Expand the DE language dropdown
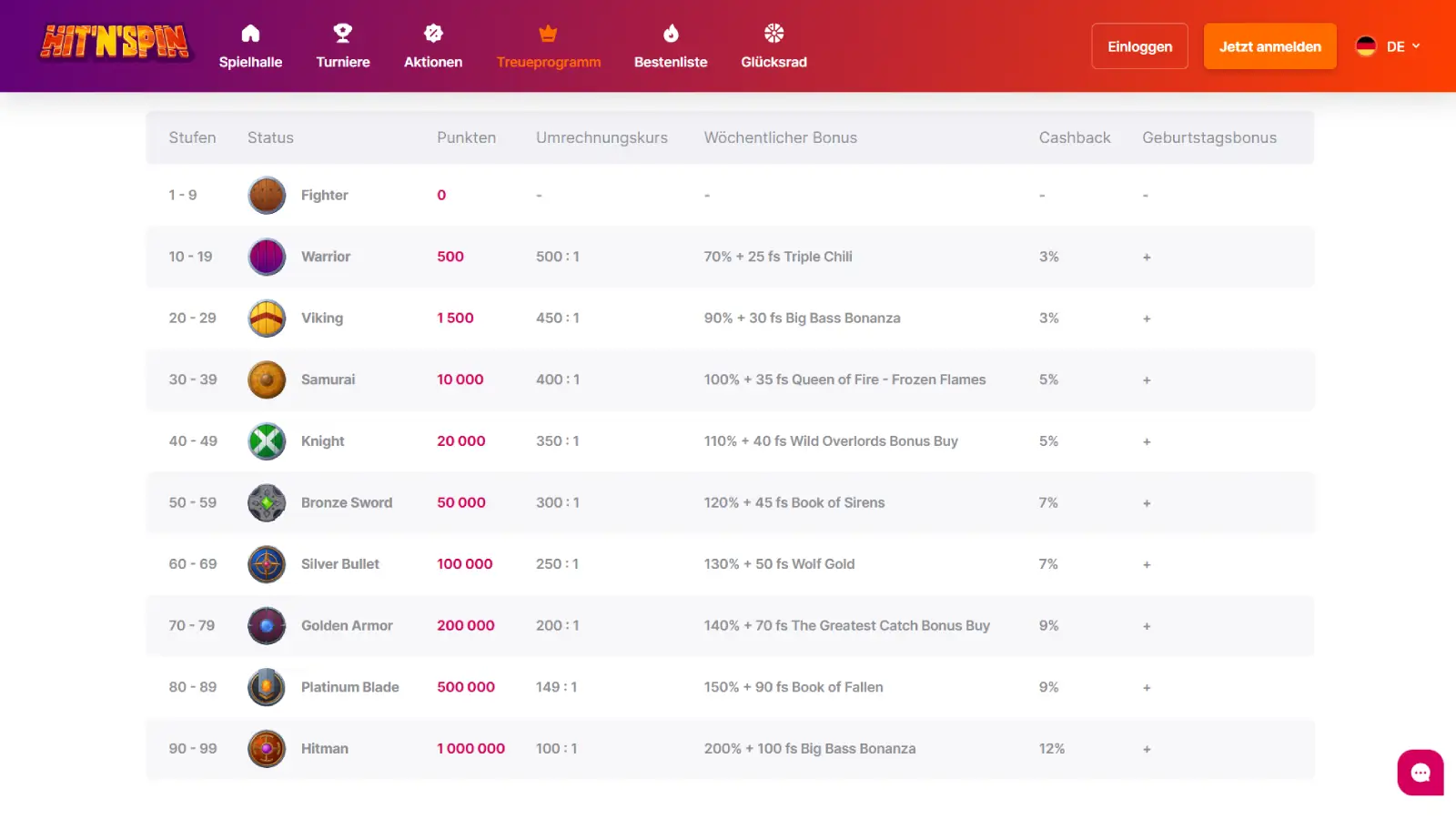 [1403, 46]
